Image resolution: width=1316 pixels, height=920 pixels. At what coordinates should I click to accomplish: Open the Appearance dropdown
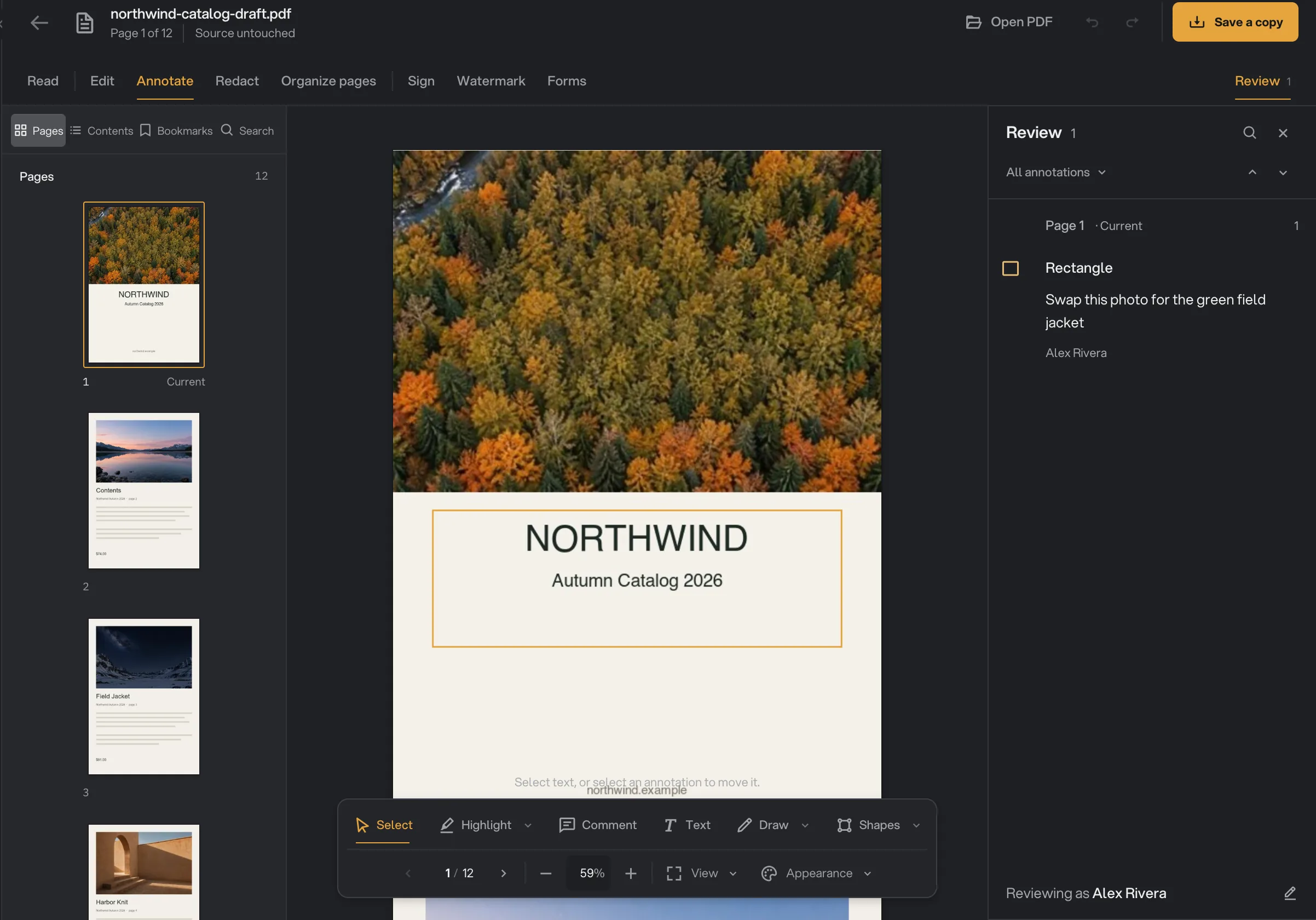pos(816,873)
